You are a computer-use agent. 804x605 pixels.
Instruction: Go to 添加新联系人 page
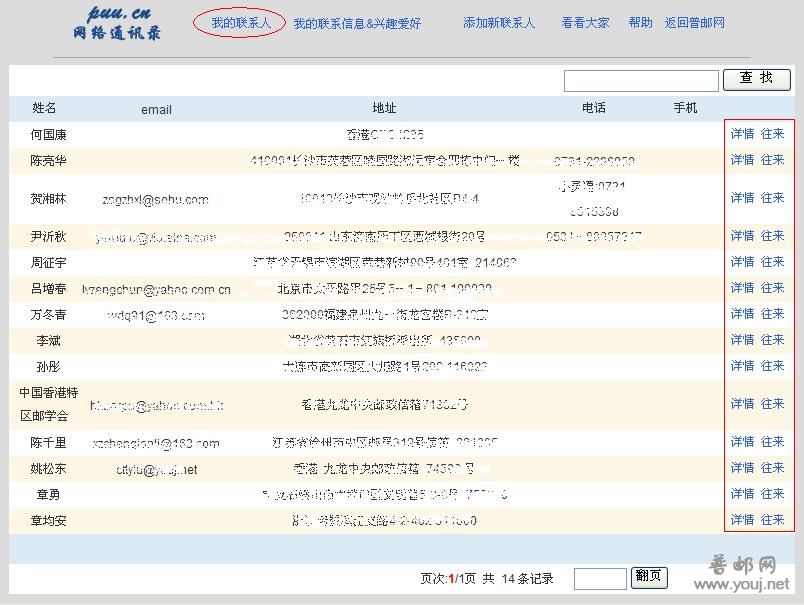[x=499, y=23]
